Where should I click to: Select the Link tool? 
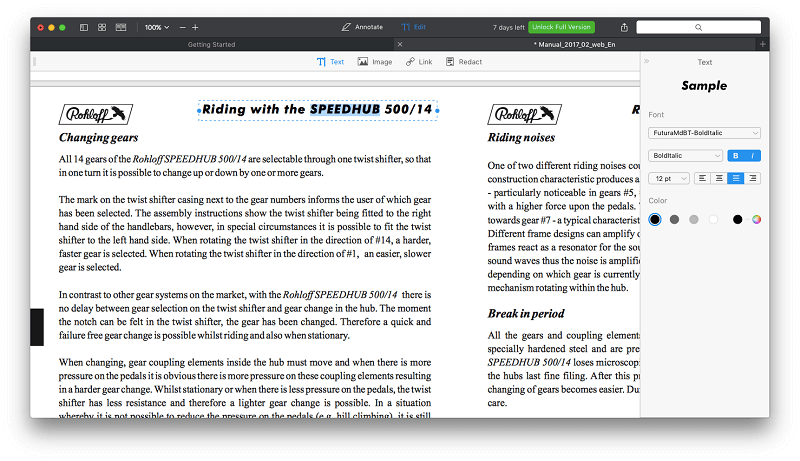(x=419, y=62)
